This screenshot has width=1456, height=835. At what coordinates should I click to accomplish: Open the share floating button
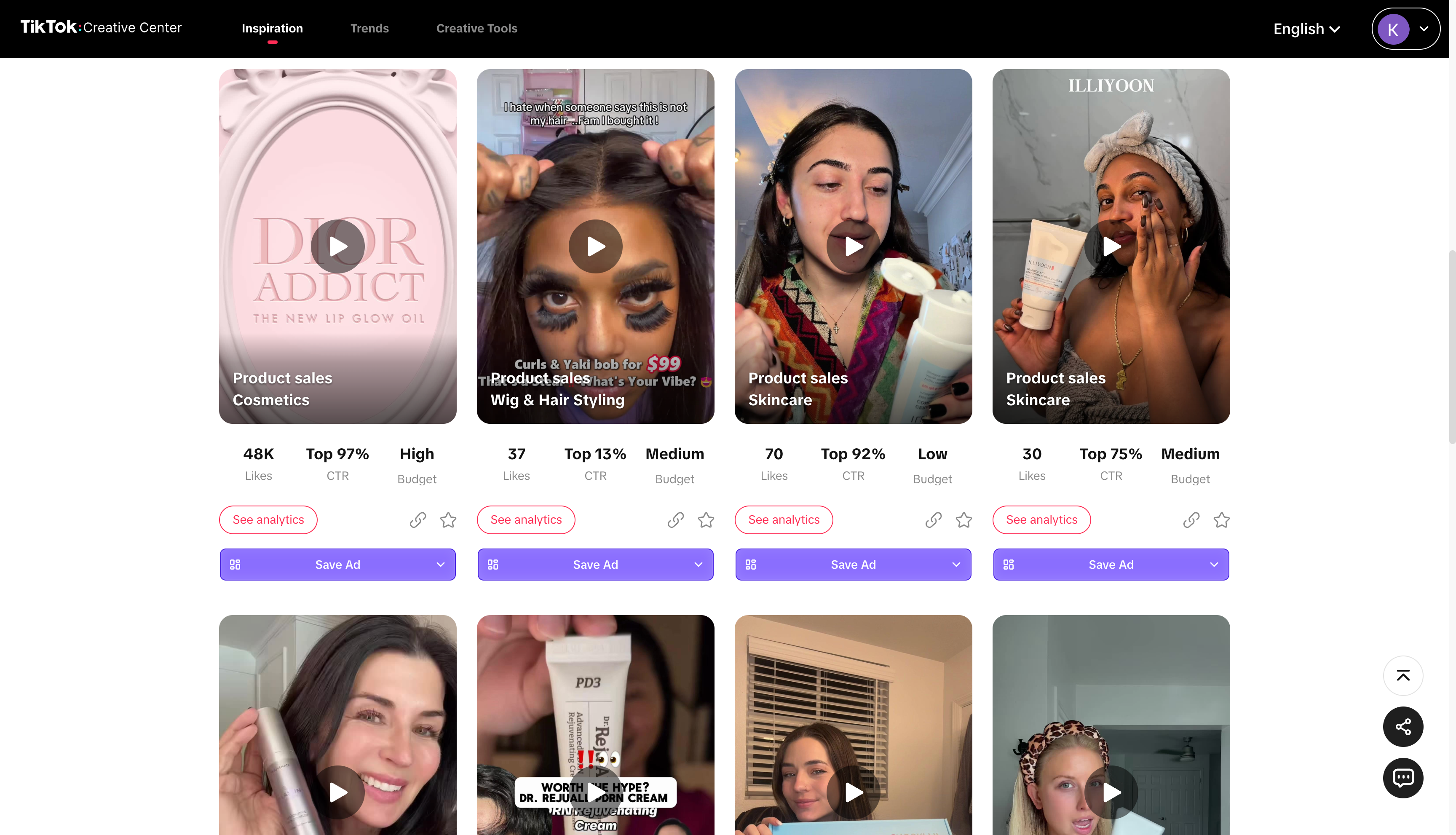pyautogui.click(x=1402, y=727)
